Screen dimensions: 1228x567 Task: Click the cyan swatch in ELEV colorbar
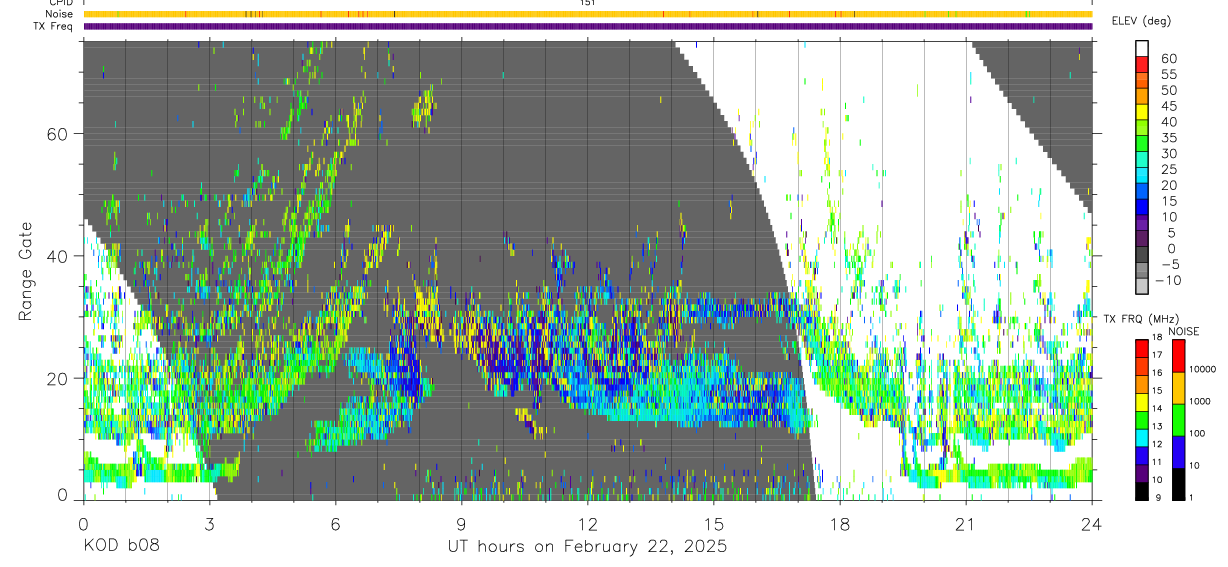pyautogui.click(x=1142, y=175)
